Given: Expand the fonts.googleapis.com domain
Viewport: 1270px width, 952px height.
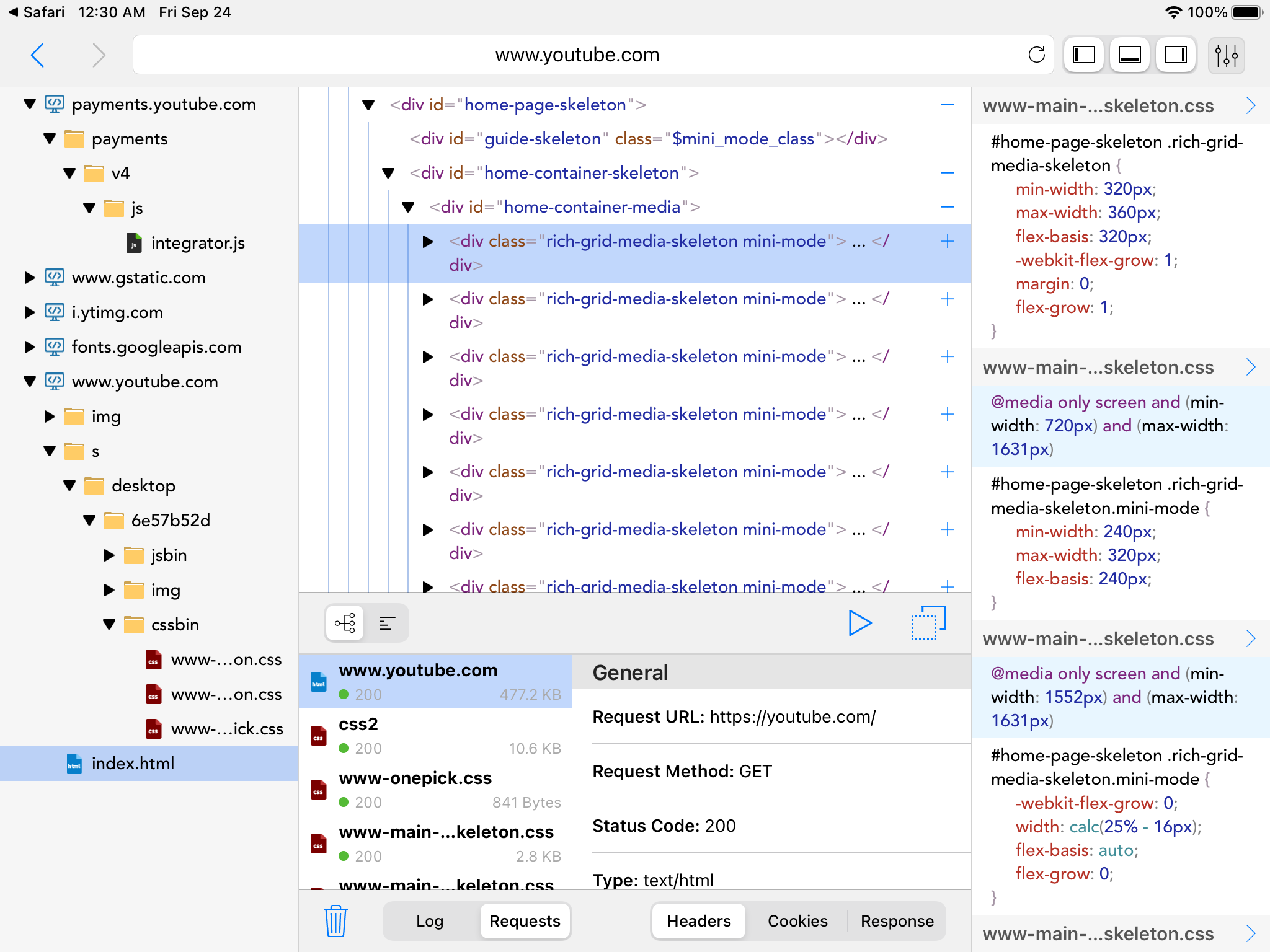Looking at the screenshot, I should pos(29,347).
